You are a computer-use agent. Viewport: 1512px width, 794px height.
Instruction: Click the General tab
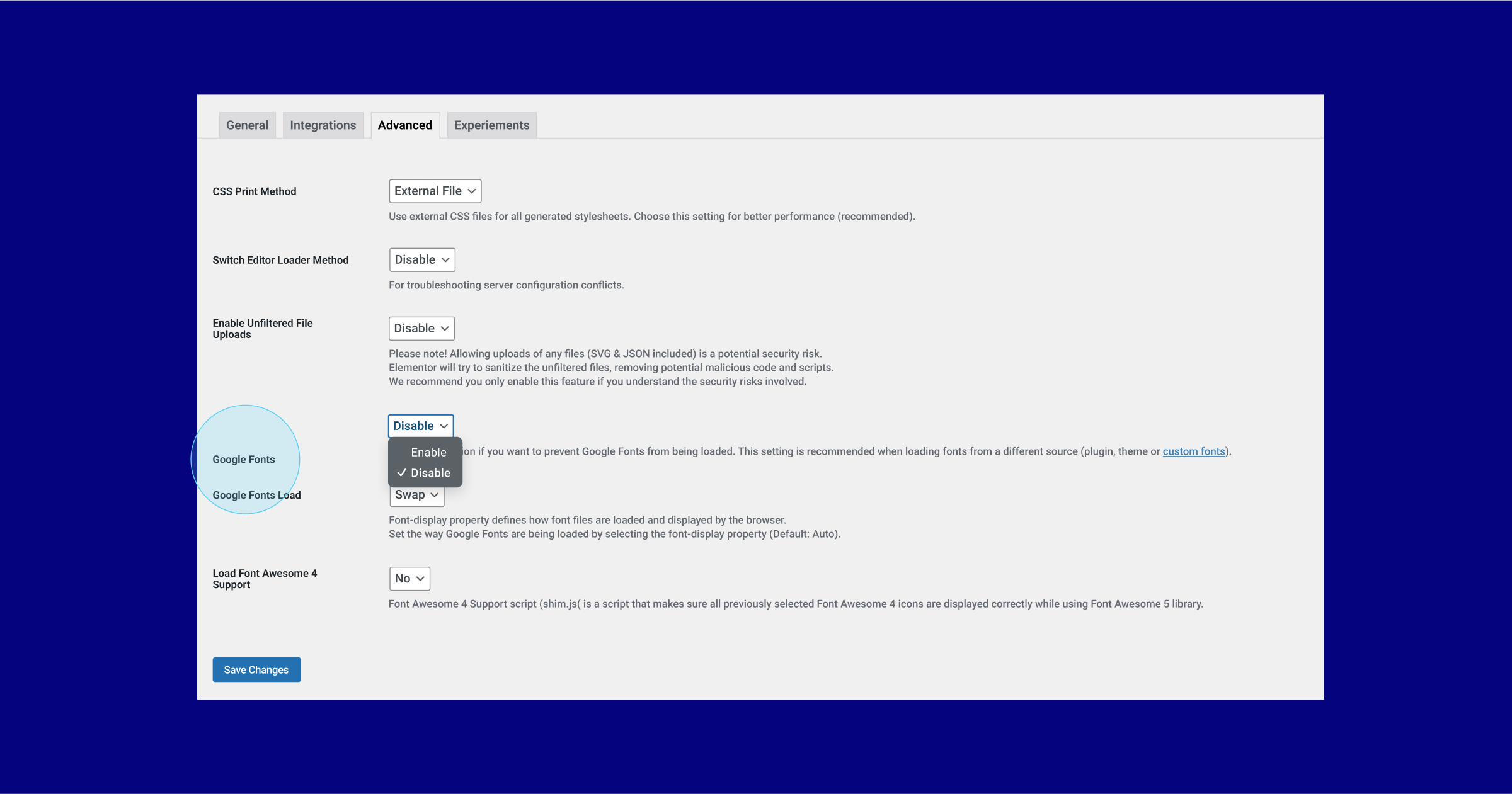tap(246, 124)
